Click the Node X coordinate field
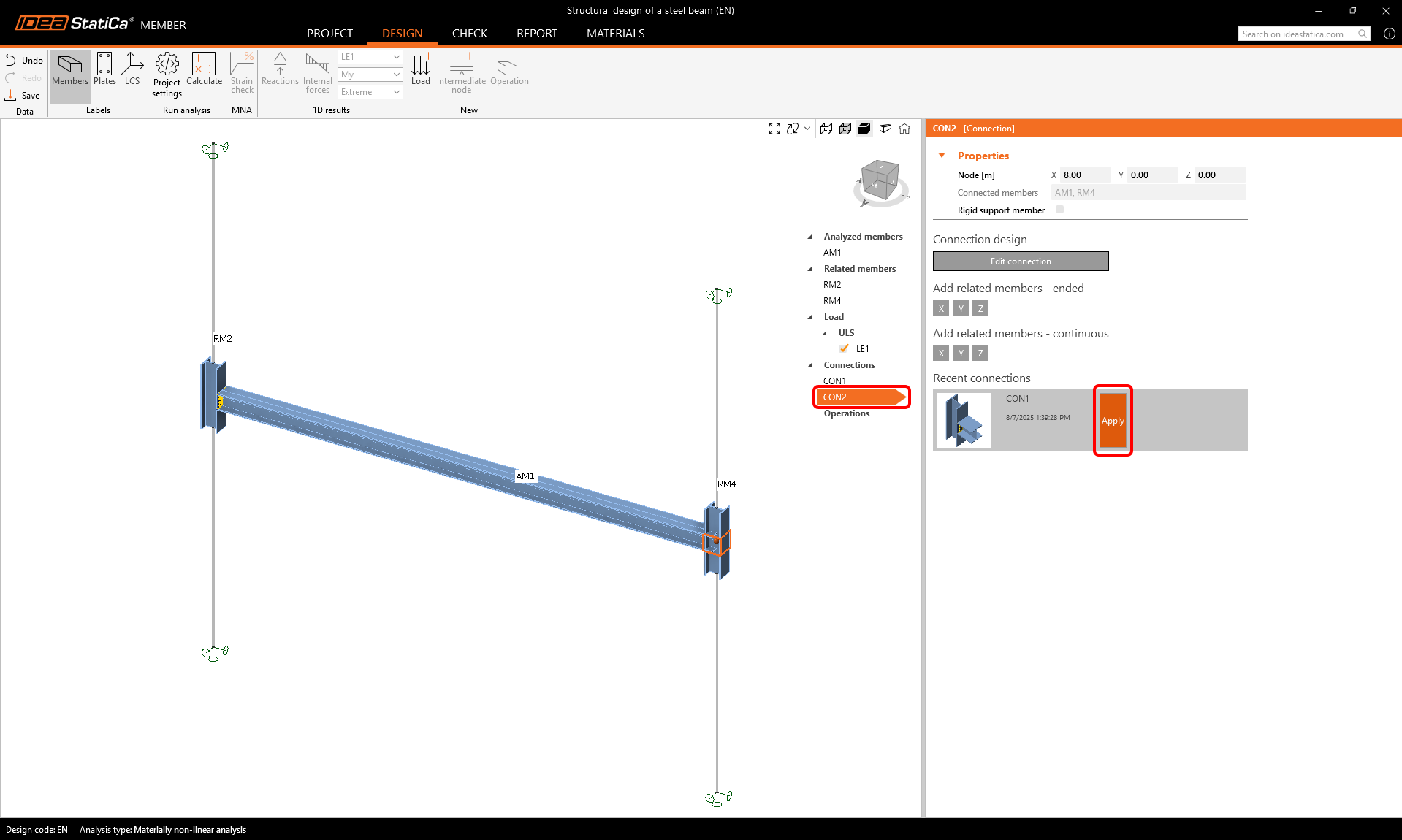 tap(1084, 175)
